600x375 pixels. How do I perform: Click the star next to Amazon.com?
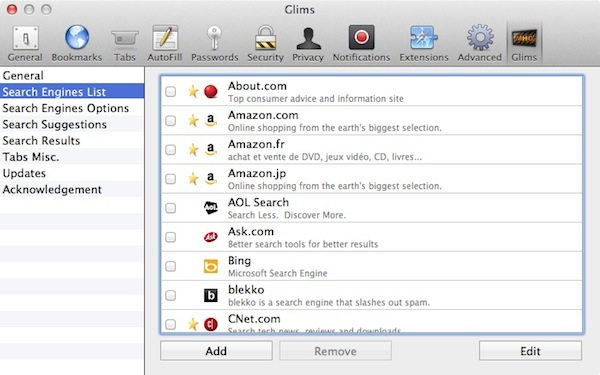tap(193, 121)
